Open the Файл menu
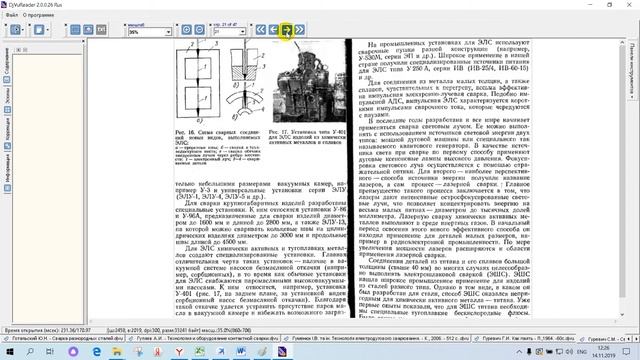Viewport: 640px width, 360px height. (x=11, y=15)
